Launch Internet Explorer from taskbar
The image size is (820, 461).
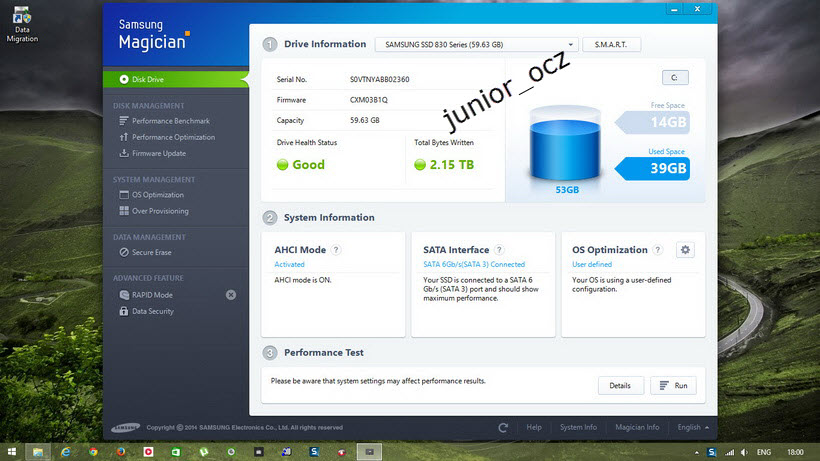point(65,452)
